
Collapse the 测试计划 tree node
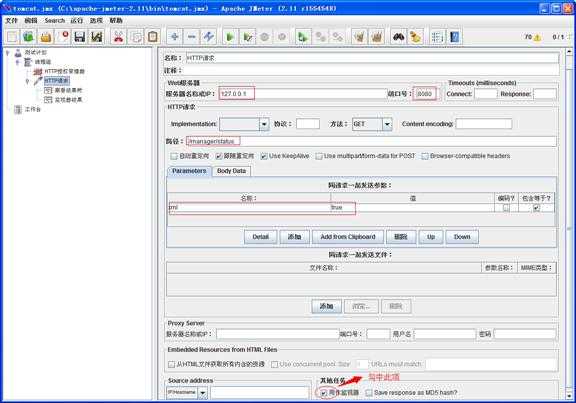click(x=7, y=53)
